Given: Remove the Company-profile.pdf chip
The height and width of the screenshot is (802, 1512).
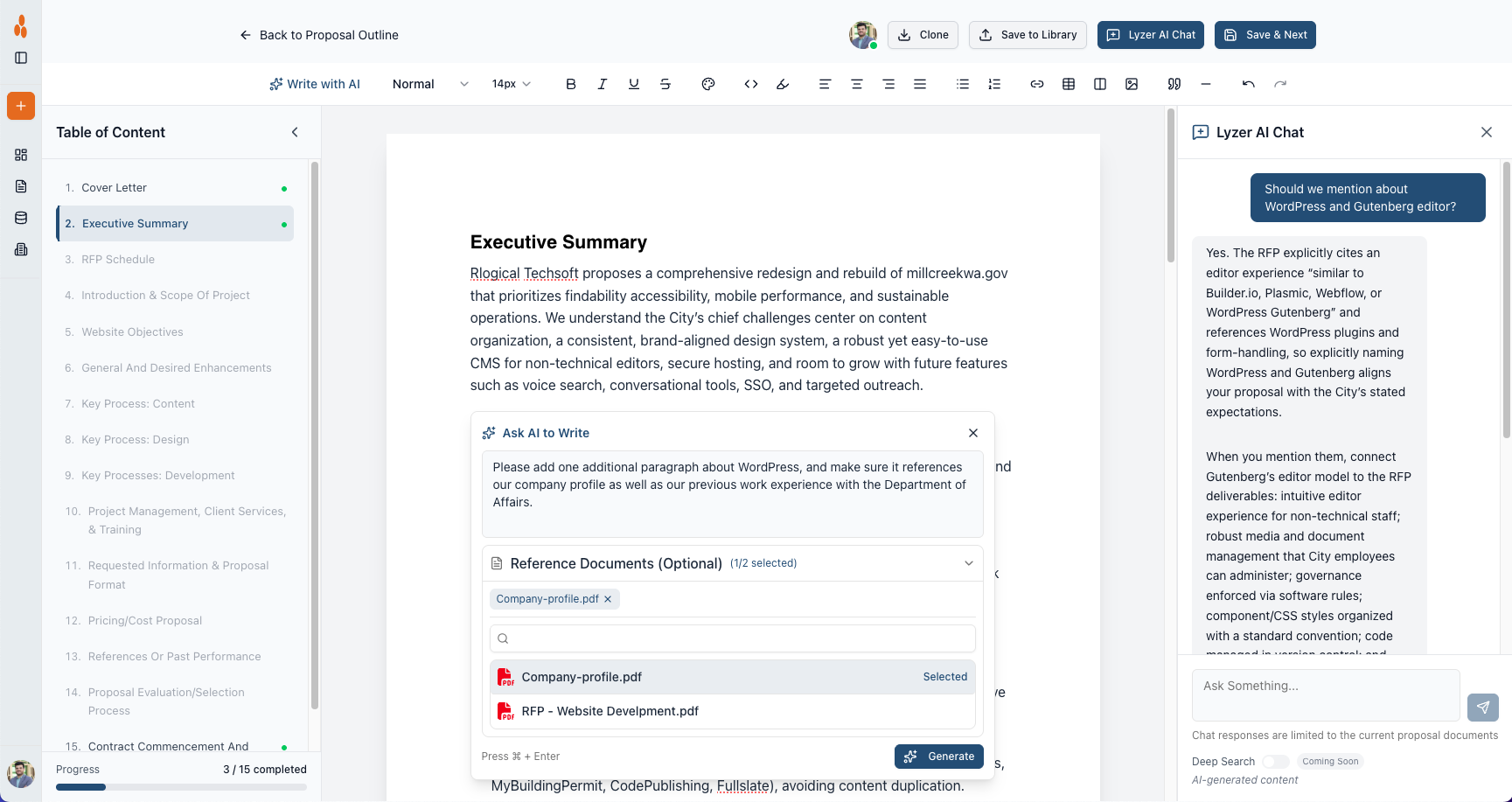Looking at the screenshot, I should (x=608, y=599).
